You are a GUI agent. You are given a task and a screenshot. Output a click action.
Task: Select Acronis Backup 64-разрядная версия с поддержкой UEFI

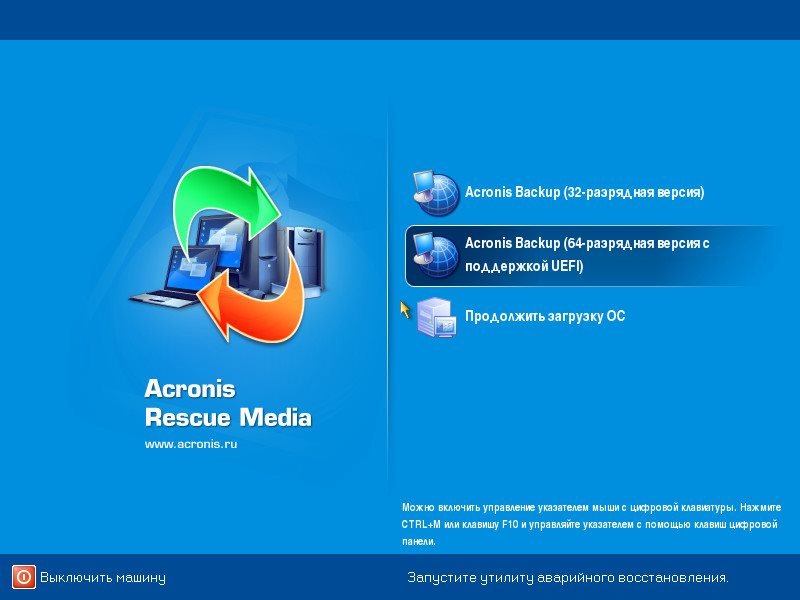(x=592, y=256)
